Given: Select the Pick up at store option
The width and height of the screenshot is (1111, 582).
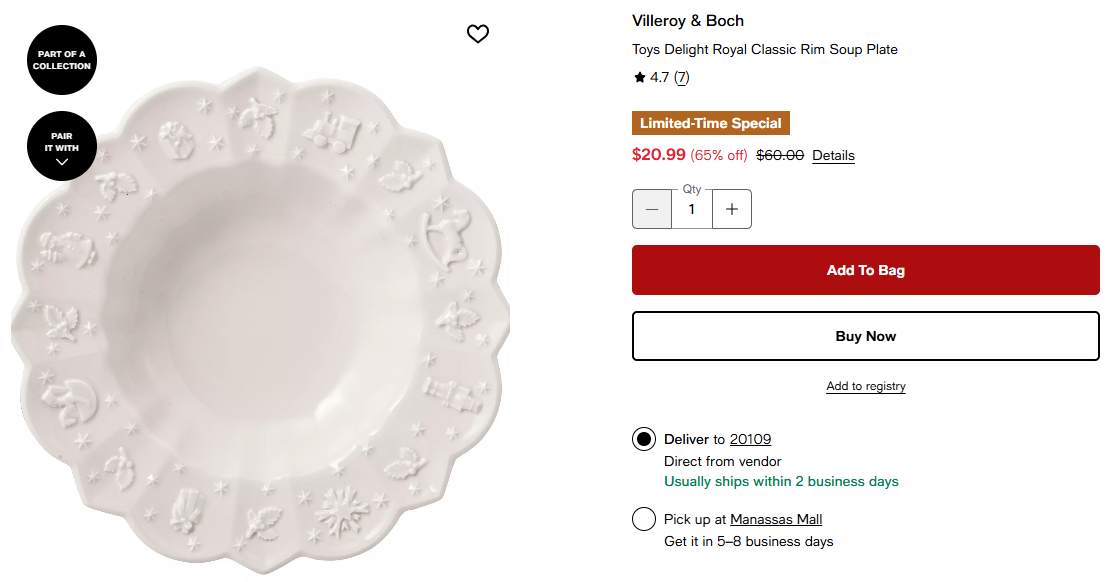Looking at the screenshot, I should tap(644, 519).
